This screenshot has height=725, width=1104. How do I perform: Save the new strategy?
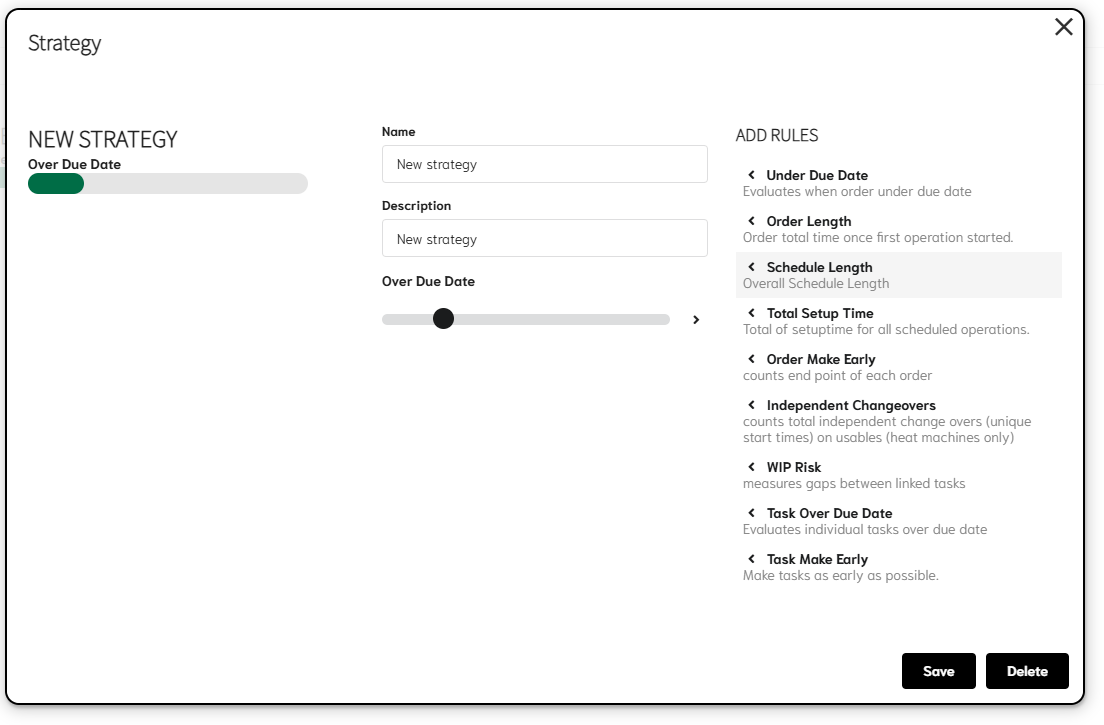coord(938,671)
